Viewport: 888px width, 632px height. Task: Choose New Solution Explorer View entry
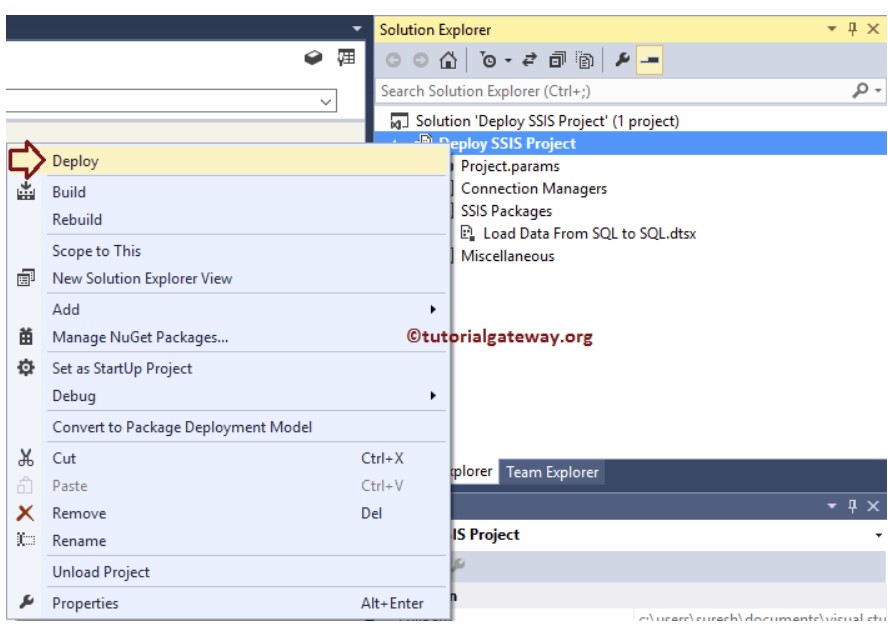248,279
